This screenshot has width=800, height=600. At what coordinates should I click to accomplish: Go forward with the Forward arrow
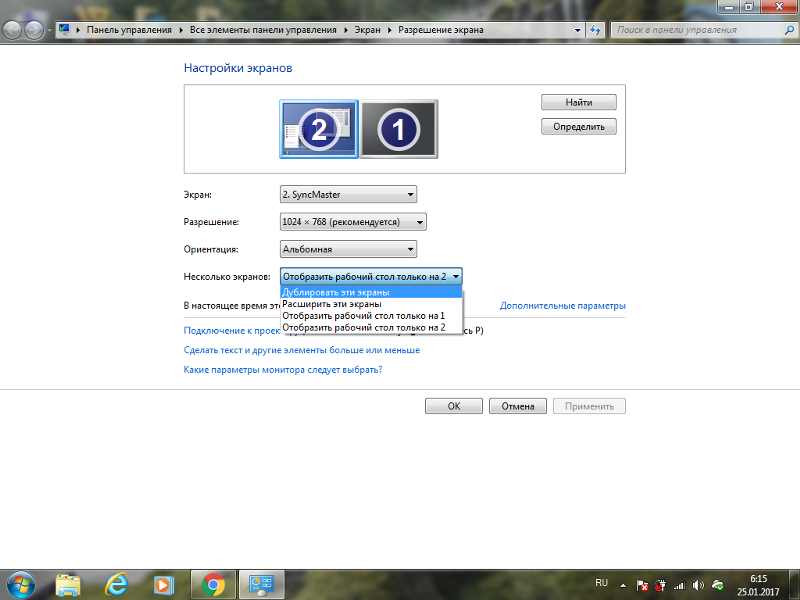point(34,30)
